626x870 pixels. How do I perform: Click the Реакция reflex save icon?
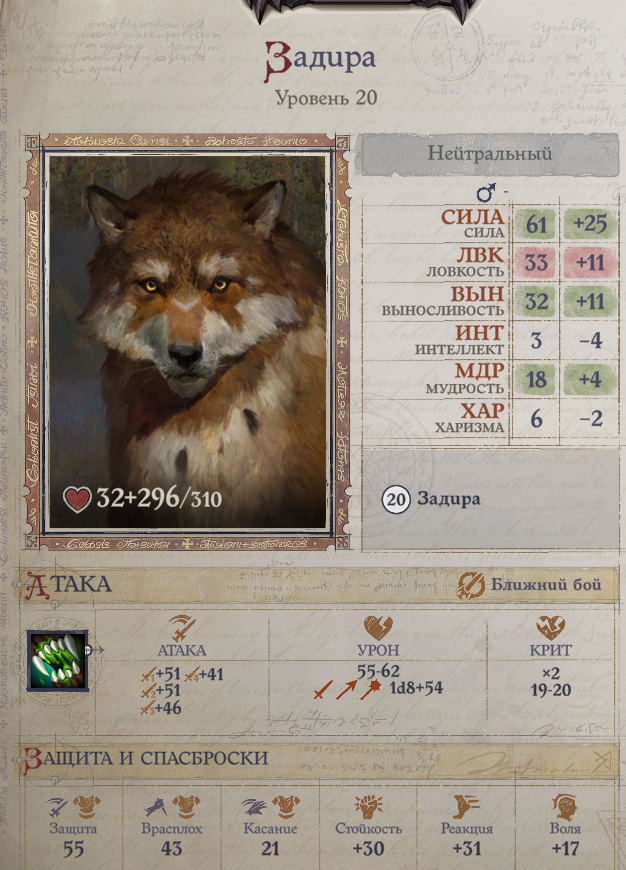pyautogui.click(x=466, y=807)
